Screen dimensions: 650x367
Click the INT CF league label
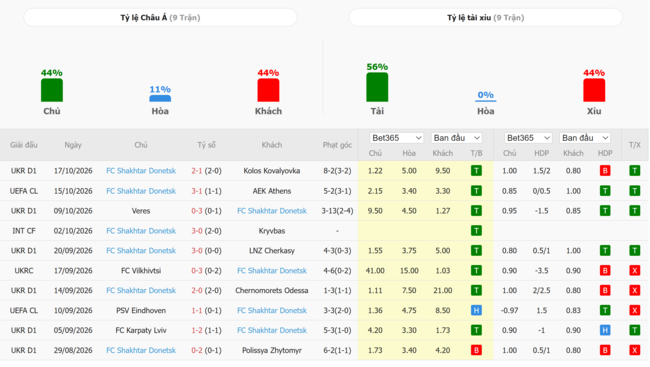(x=24, y=231)
